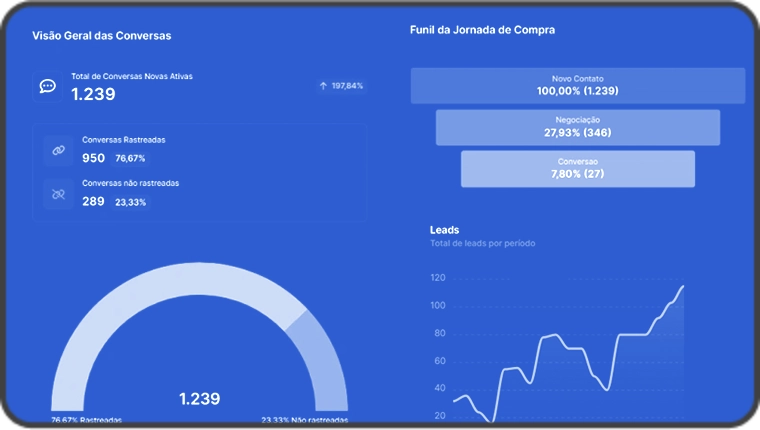Click the Novo Contato funnel bar
This screenshot has height=430, width=760.
pyautogui.click(x=577, y=85)
